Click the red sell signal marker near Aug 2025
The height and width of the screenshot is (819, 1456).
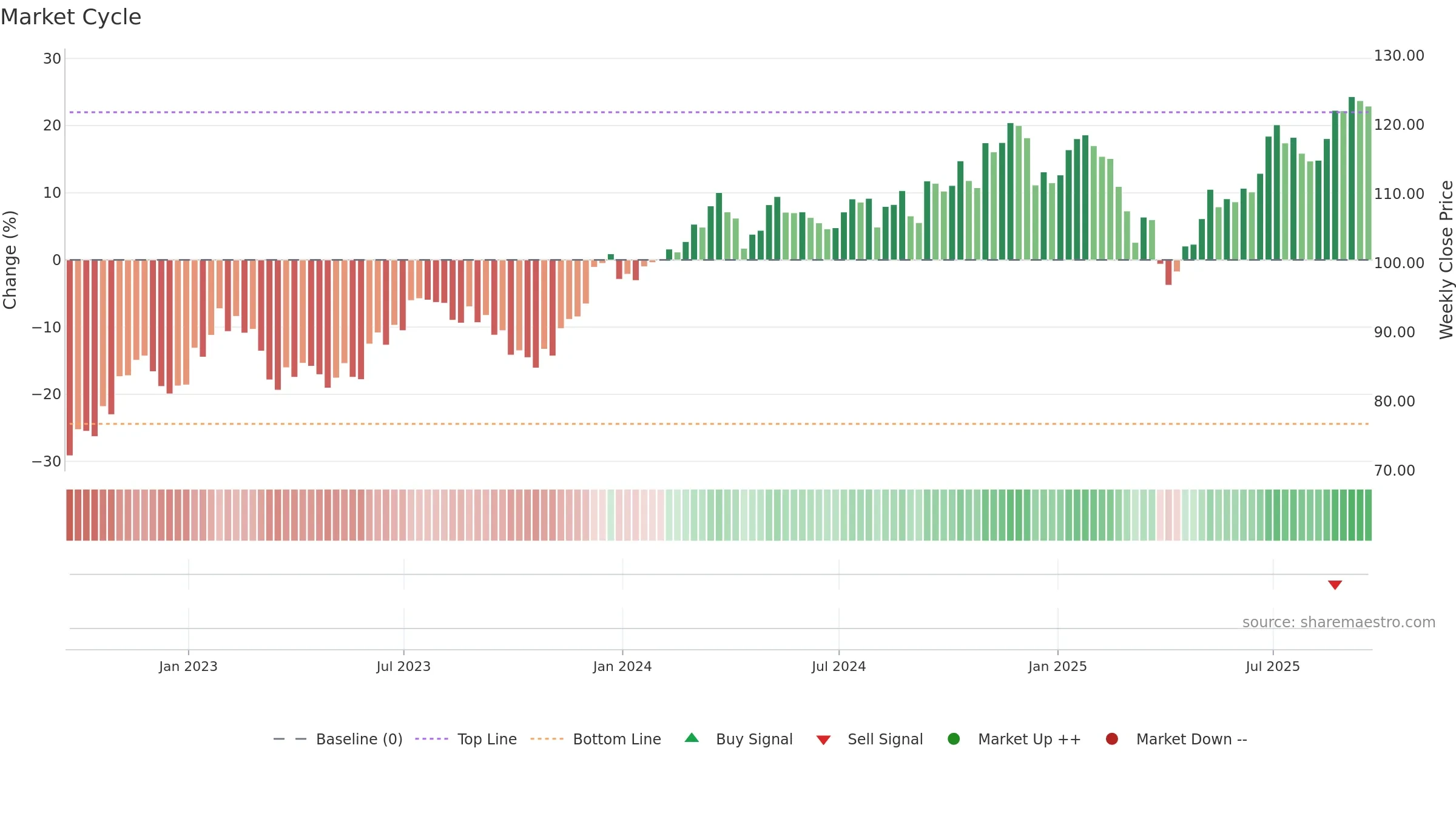(1335, 585)
